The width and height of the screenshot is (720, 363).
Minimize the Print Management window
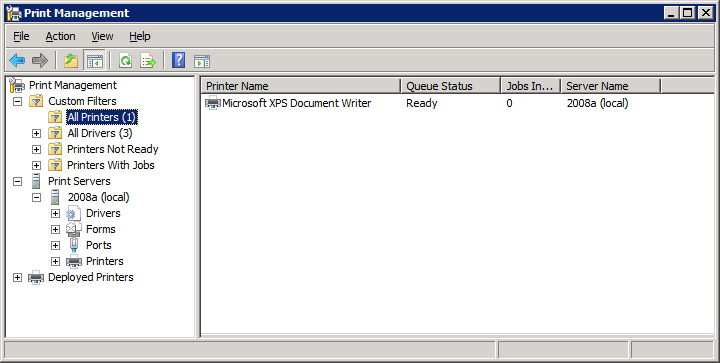tap(671, 13)
